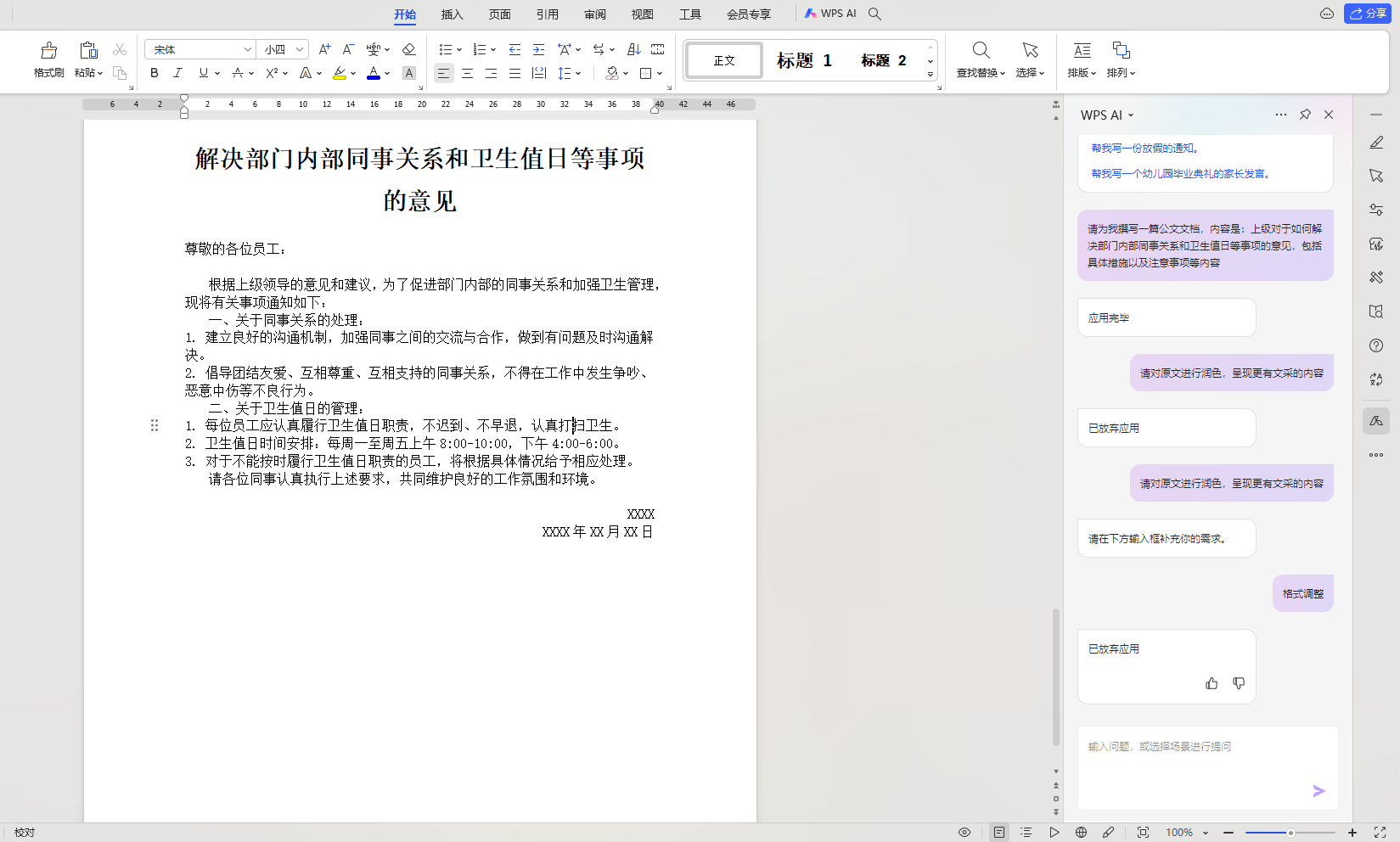Click the 分享 (Share) button
The width and height of the screenshot is (1400, 842).
pyautogui.click(x=1368, y=14)
